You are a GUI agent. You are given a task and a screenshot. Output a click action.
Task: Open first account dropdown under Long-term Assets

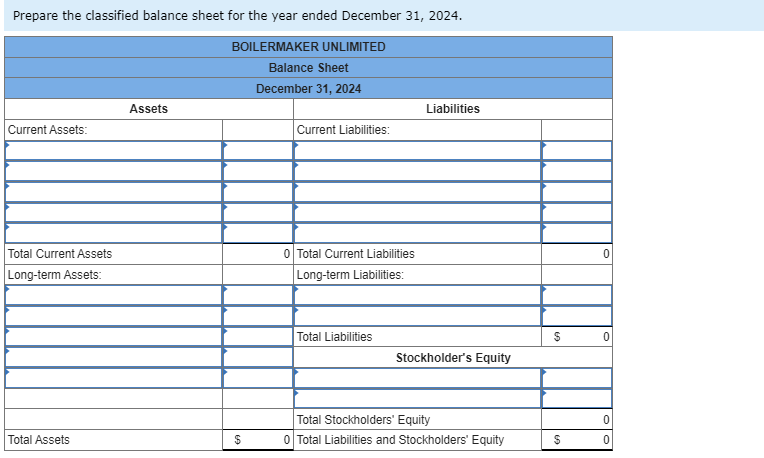tap(114, 295)
